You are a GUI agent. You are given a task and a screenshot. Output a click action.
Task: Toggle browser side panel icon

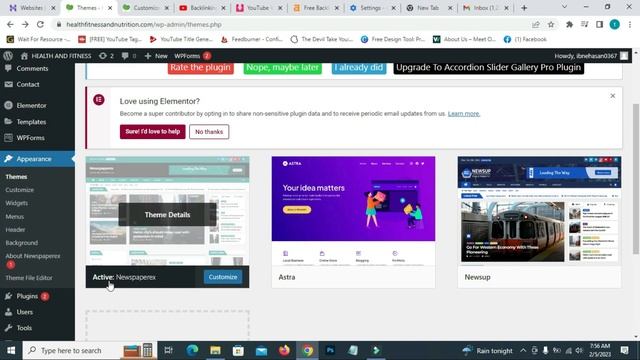(600, 24)
